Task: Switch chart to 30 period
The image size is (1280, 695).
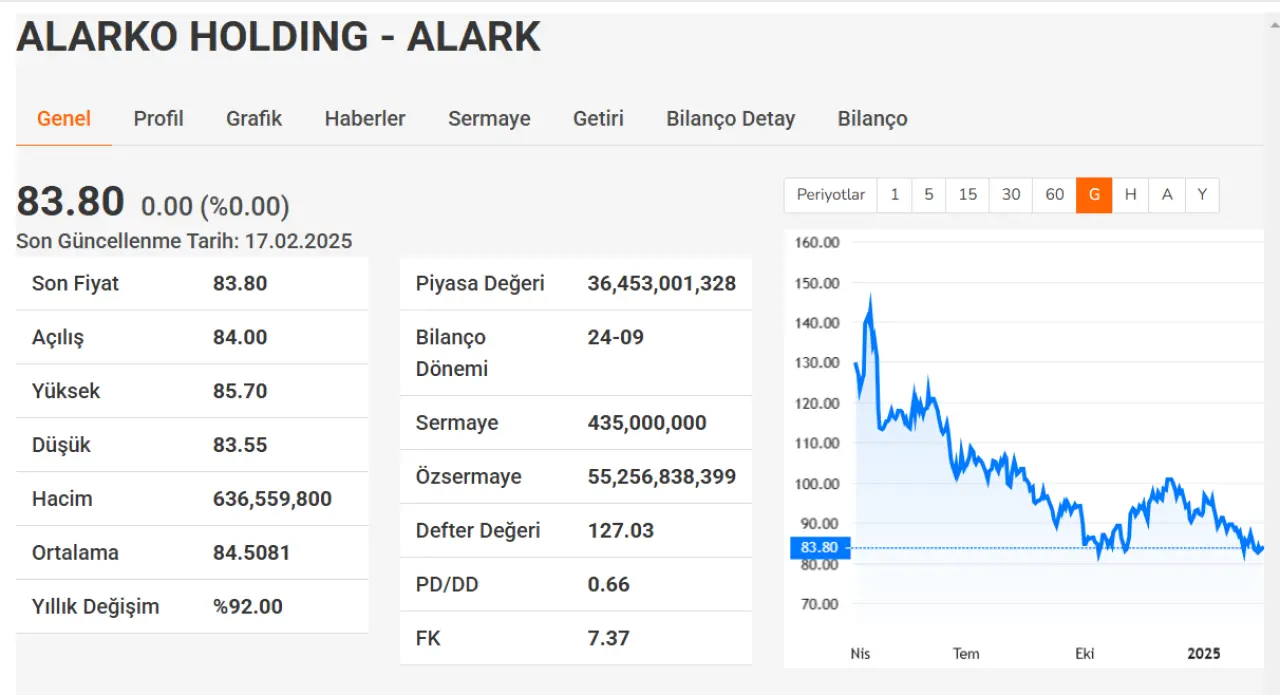Action: 1011,195
